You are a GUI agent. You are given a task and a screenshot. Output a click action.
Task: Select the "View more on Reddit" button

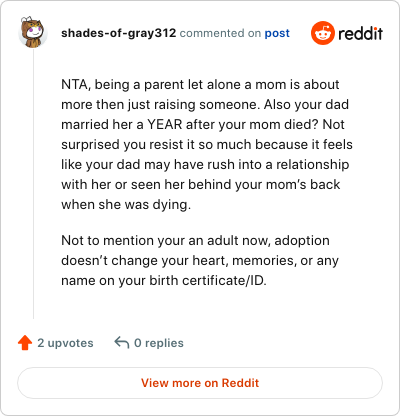pos(200,383)
